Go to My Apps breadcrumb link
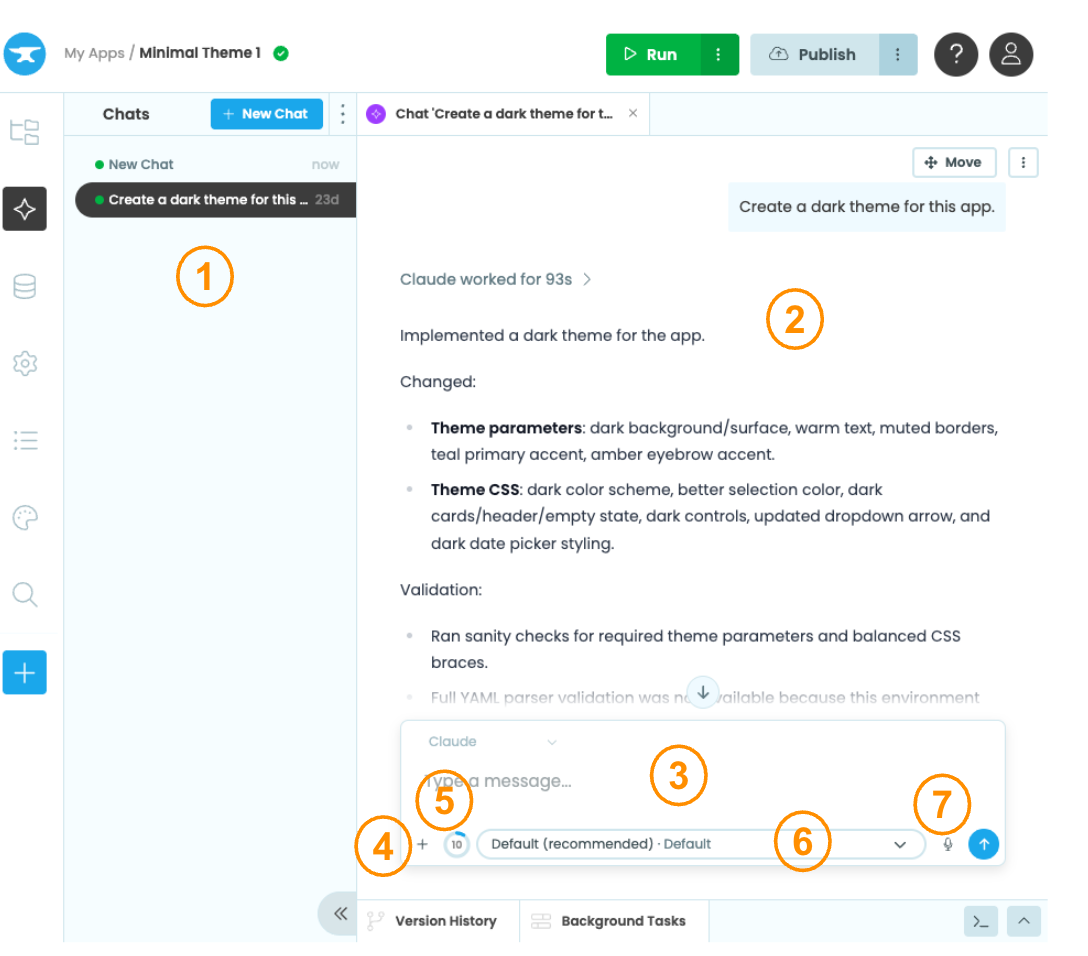The image size is (1088, 956). click(x=94, y=53)
